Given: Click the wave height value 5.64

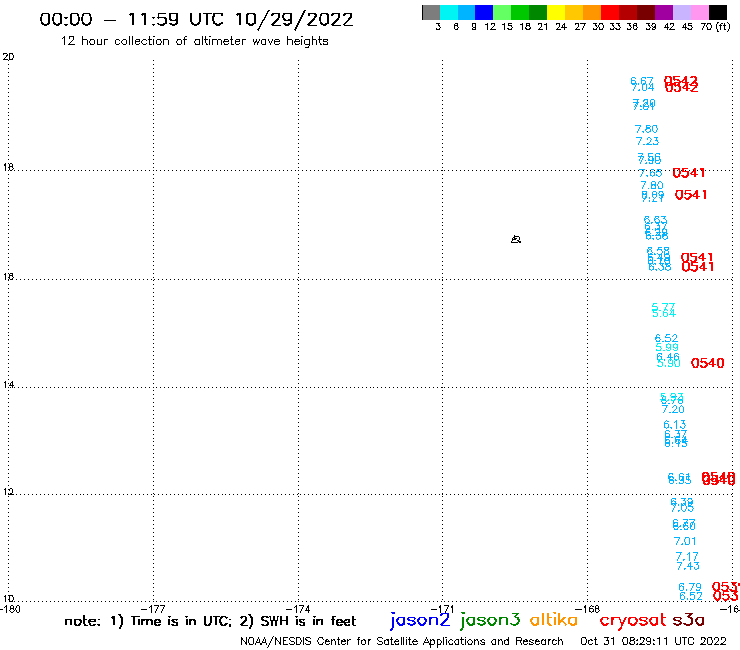Looking at the screenshot, I should point(664,313).
